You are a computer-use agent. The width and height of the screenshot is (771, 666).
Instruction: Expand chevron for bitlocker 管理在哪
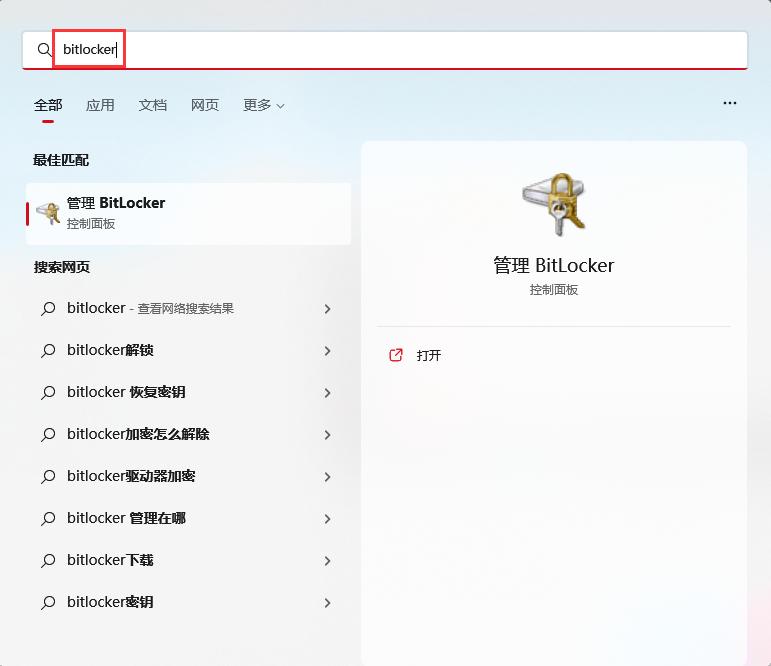[327, 519]
